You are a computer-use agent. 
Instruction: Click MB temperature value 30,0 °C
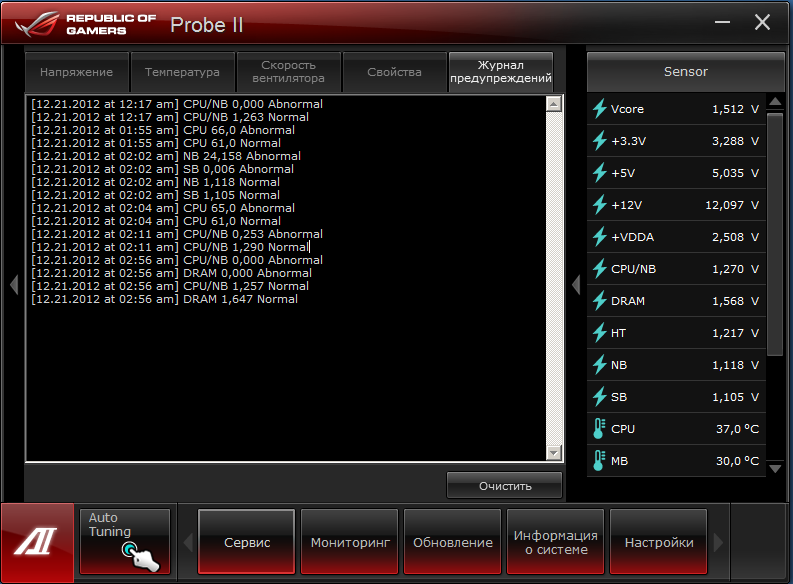click(737, 461)
